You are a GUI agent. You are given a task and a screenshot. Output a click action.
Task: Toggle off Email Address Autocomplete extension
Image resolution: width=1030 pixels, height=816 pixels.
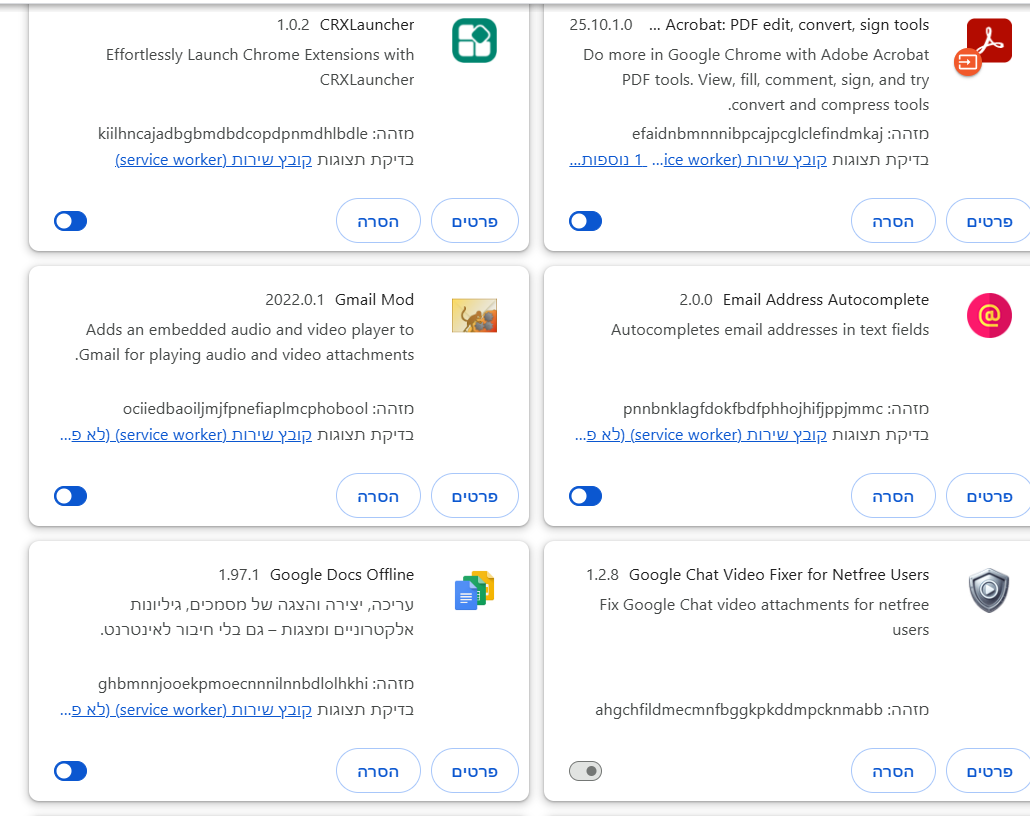pos(585,496)
